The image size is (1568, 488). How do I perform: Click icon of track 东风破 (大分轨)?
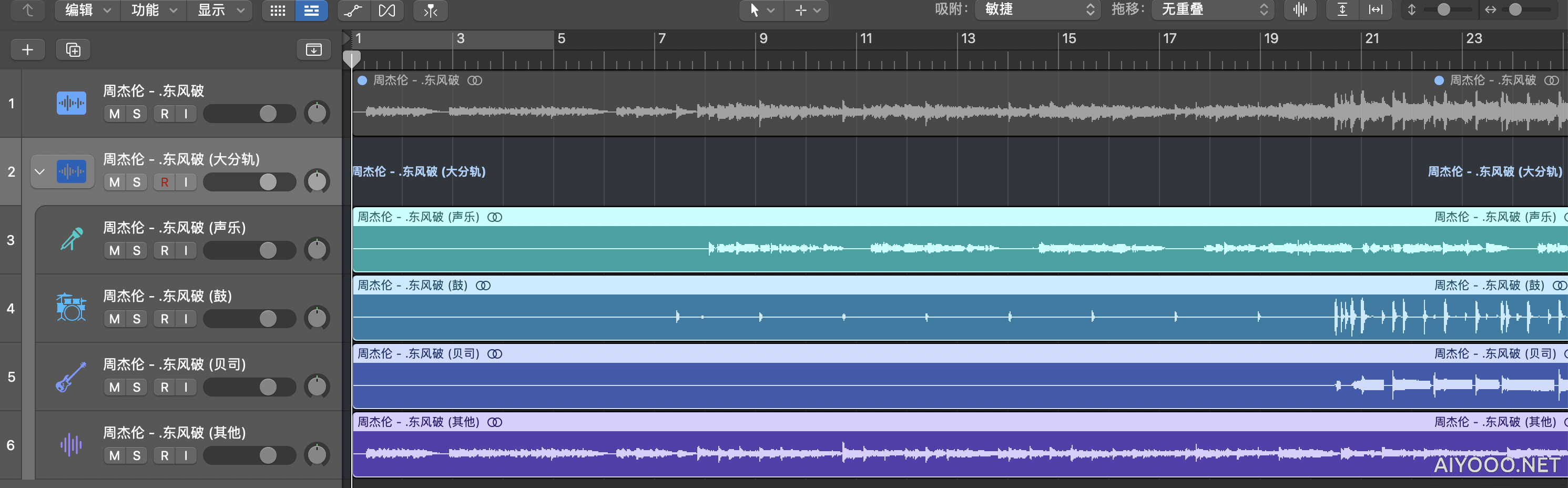[71, 171]
